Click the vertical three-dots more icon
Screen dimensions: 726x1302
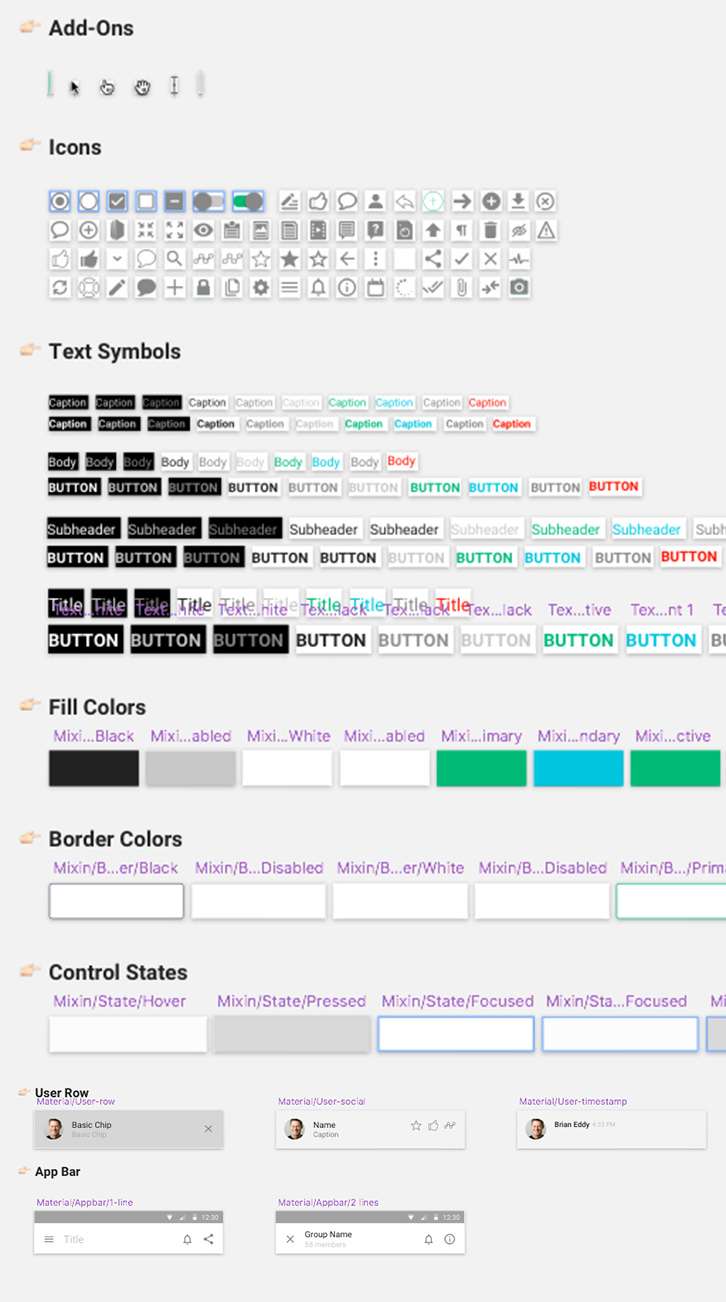[x=376, y=259]
